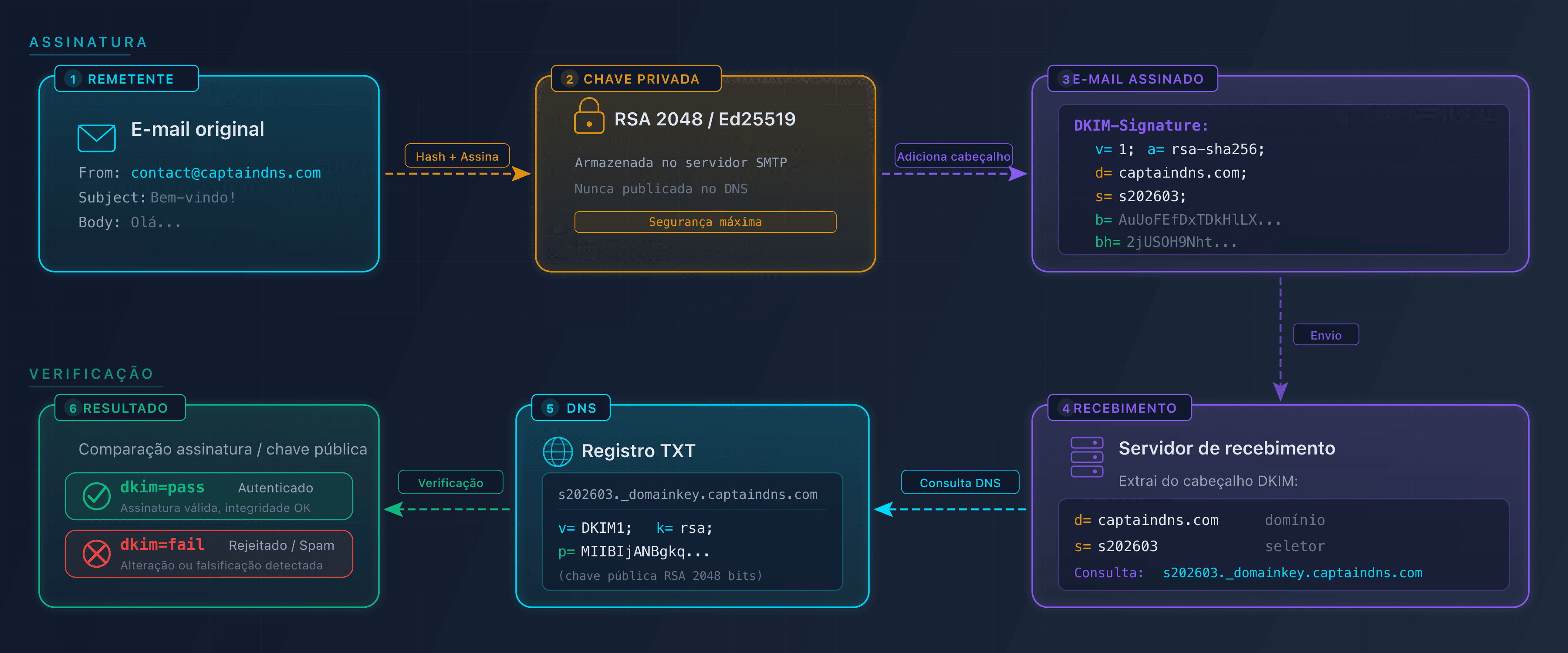Click the dkim=fail result label
This screenshot has width=1568, height=653.
click(162, 545)
